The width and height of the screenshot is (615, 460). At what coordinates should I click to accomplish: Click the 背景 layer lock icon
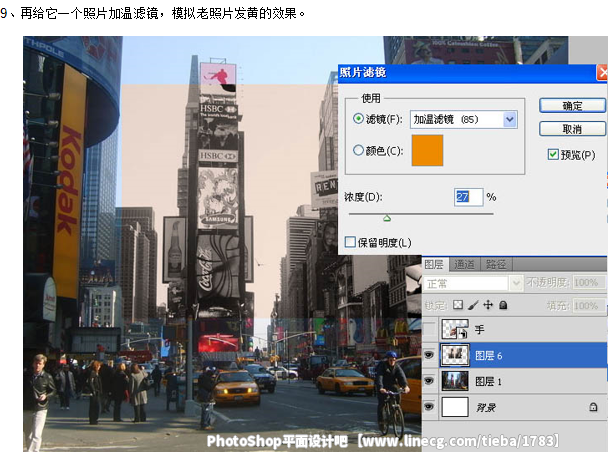coord(593,407)
